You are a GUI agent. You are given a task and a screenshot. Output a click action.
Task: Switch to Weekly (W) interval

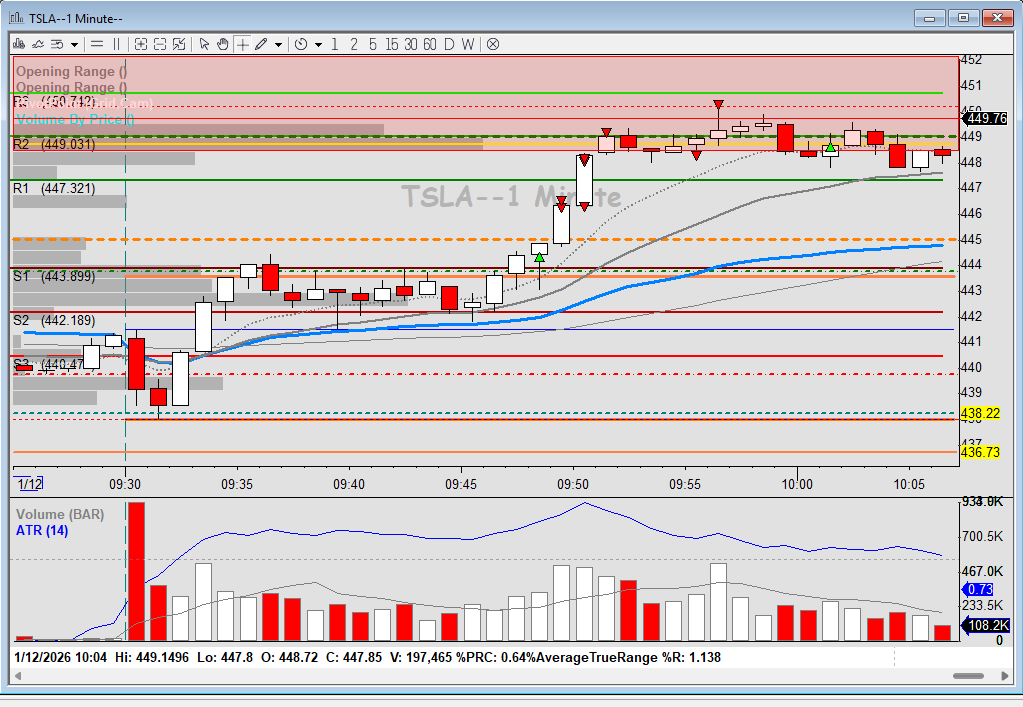tap(468, 44)
